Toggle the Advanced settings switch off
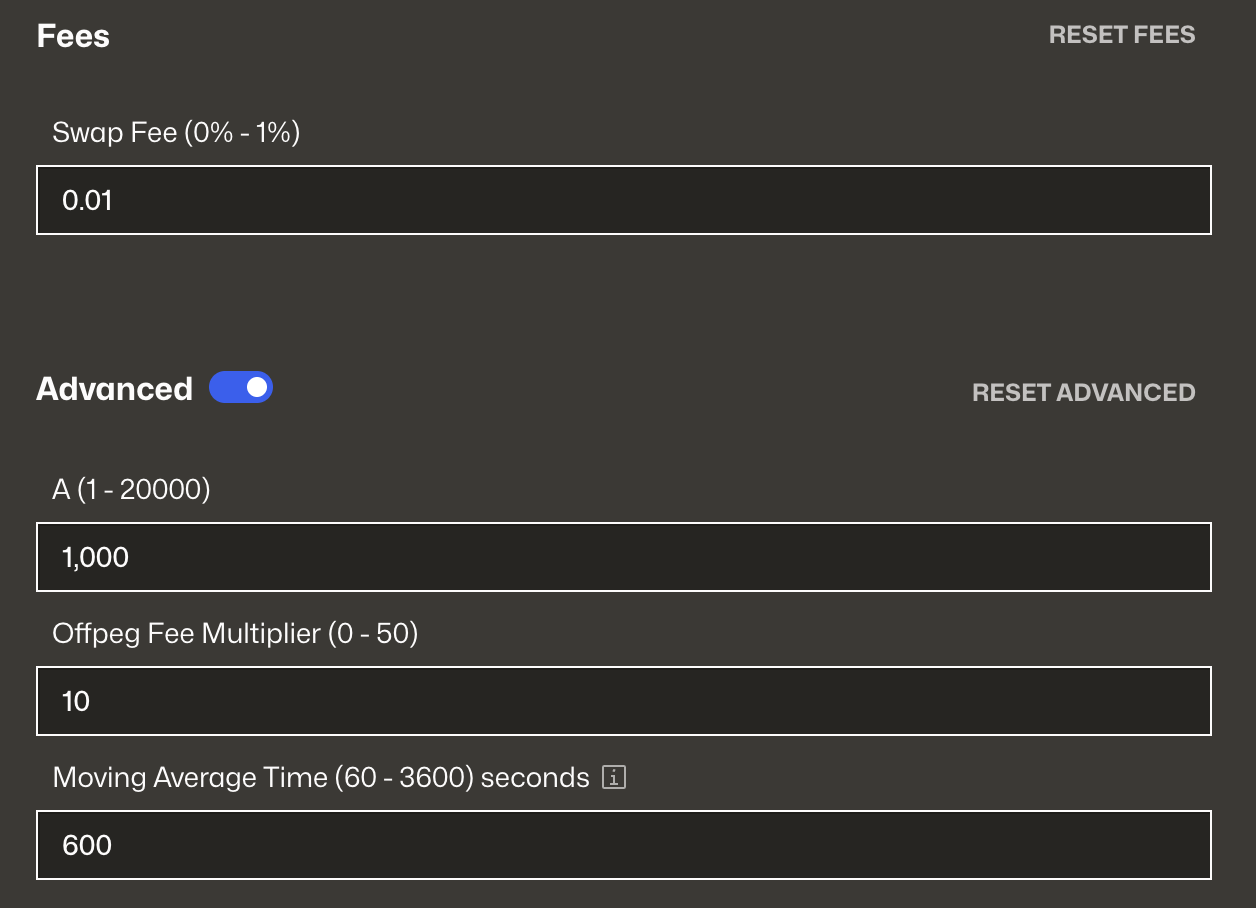Screen dimensions: 1256x908 click(x=241, y=388)
